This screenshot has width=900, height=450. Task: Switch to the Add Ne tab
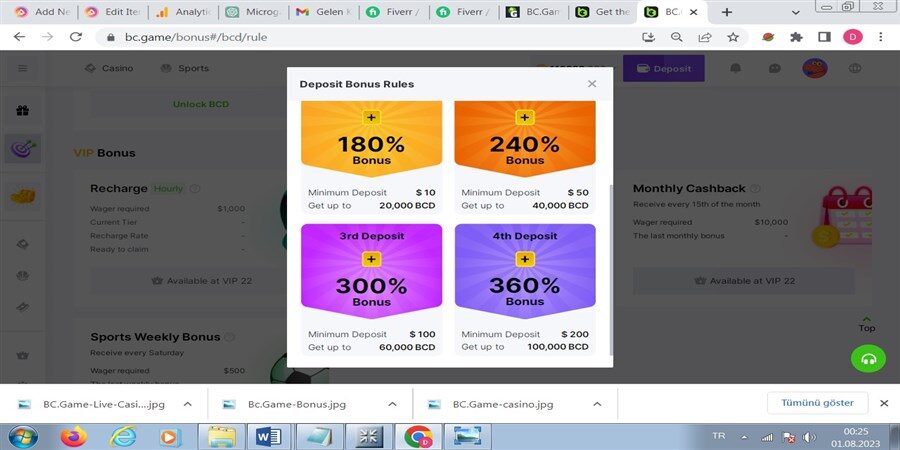click(43, 12)
